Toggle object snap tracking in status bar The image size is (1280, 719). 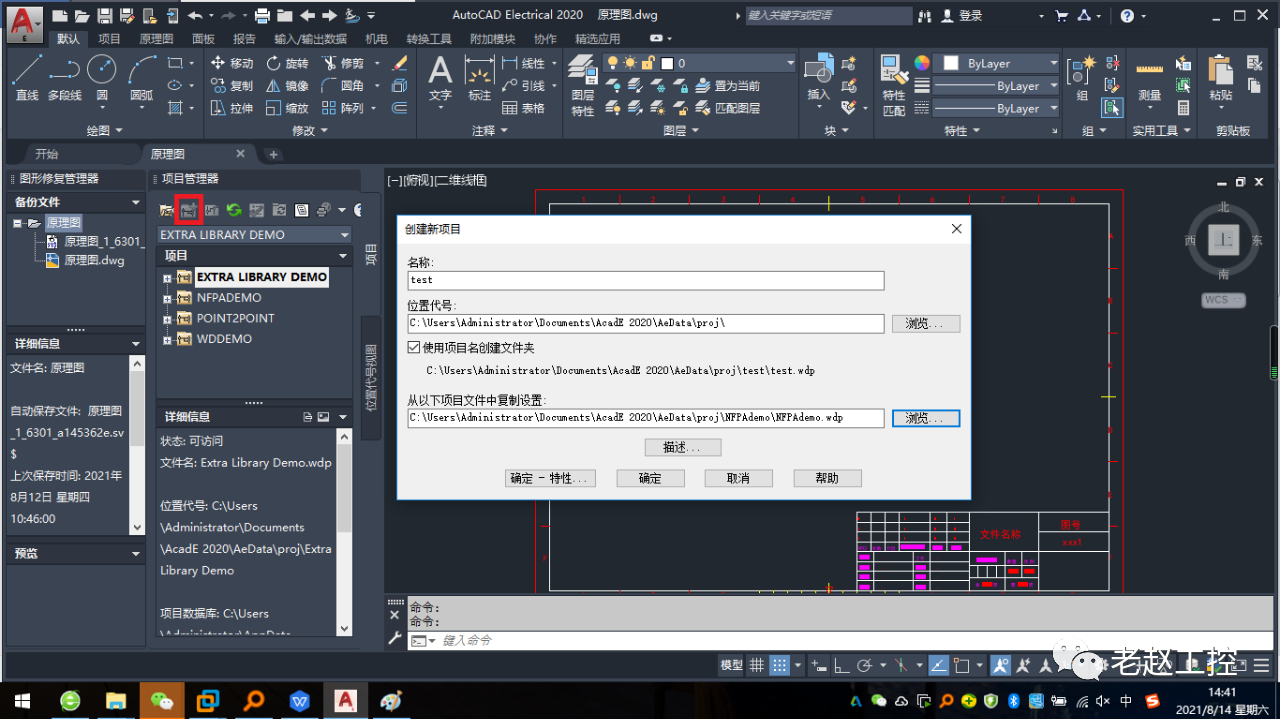tap(939, 665)
